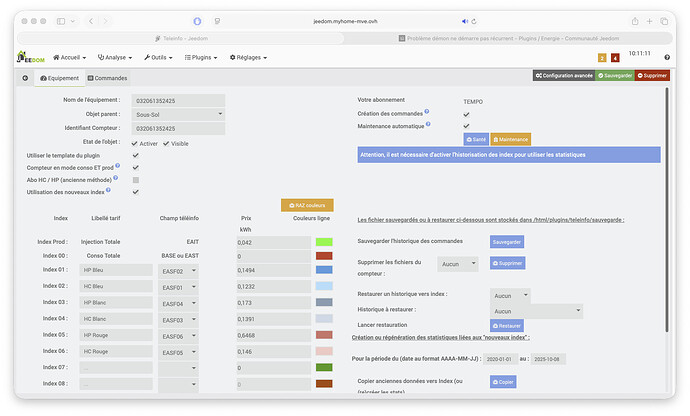Click the back arrow icon beside Equipement tab
This screenshot has height=416, width=690.
pos(24,78)
